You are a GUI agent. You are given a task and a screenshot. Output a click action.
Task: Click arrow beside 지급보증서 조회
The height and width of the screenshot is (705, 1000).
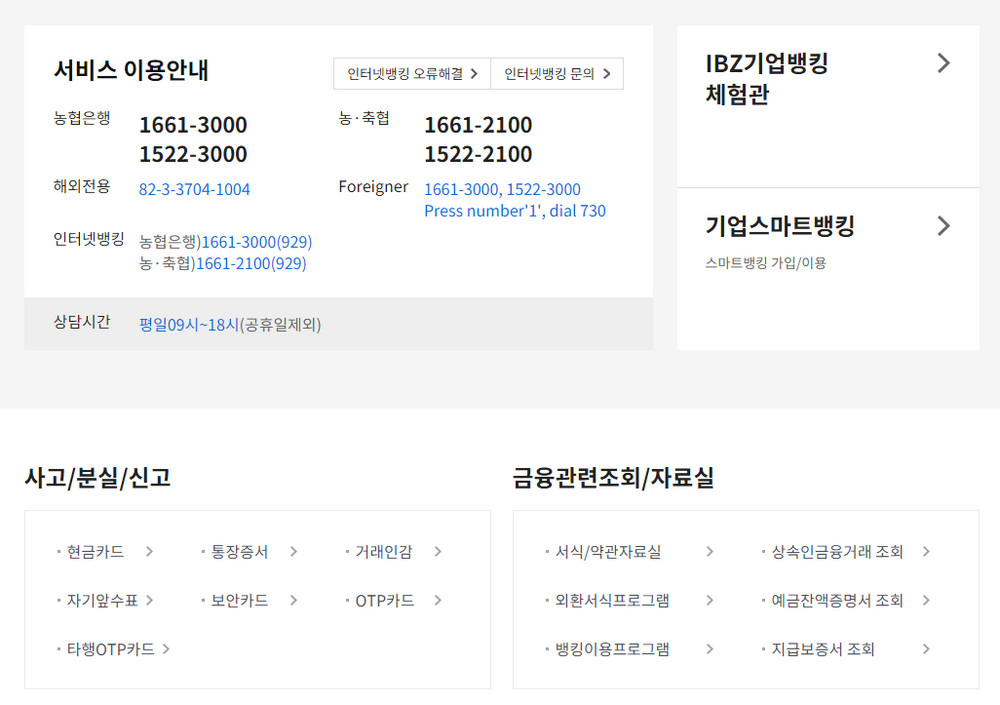coord(926,649)
